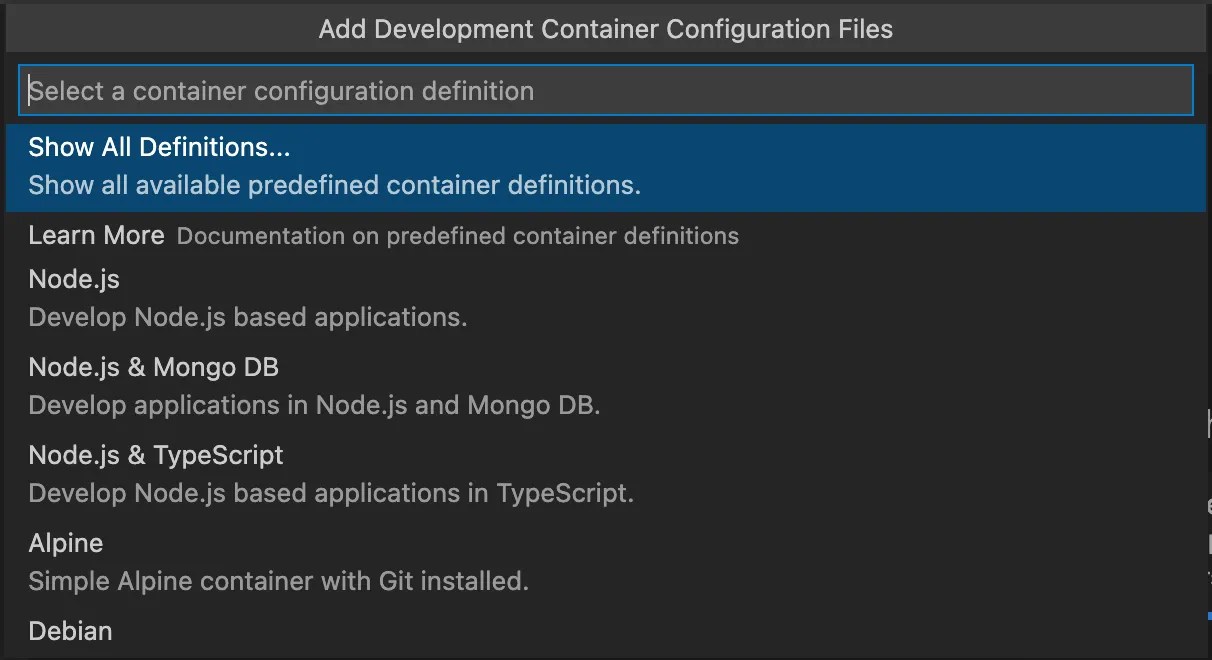Click the 'Mongo DB' words in item title
This screenshot has height=660, width=1212.
[x=216, y=368]
